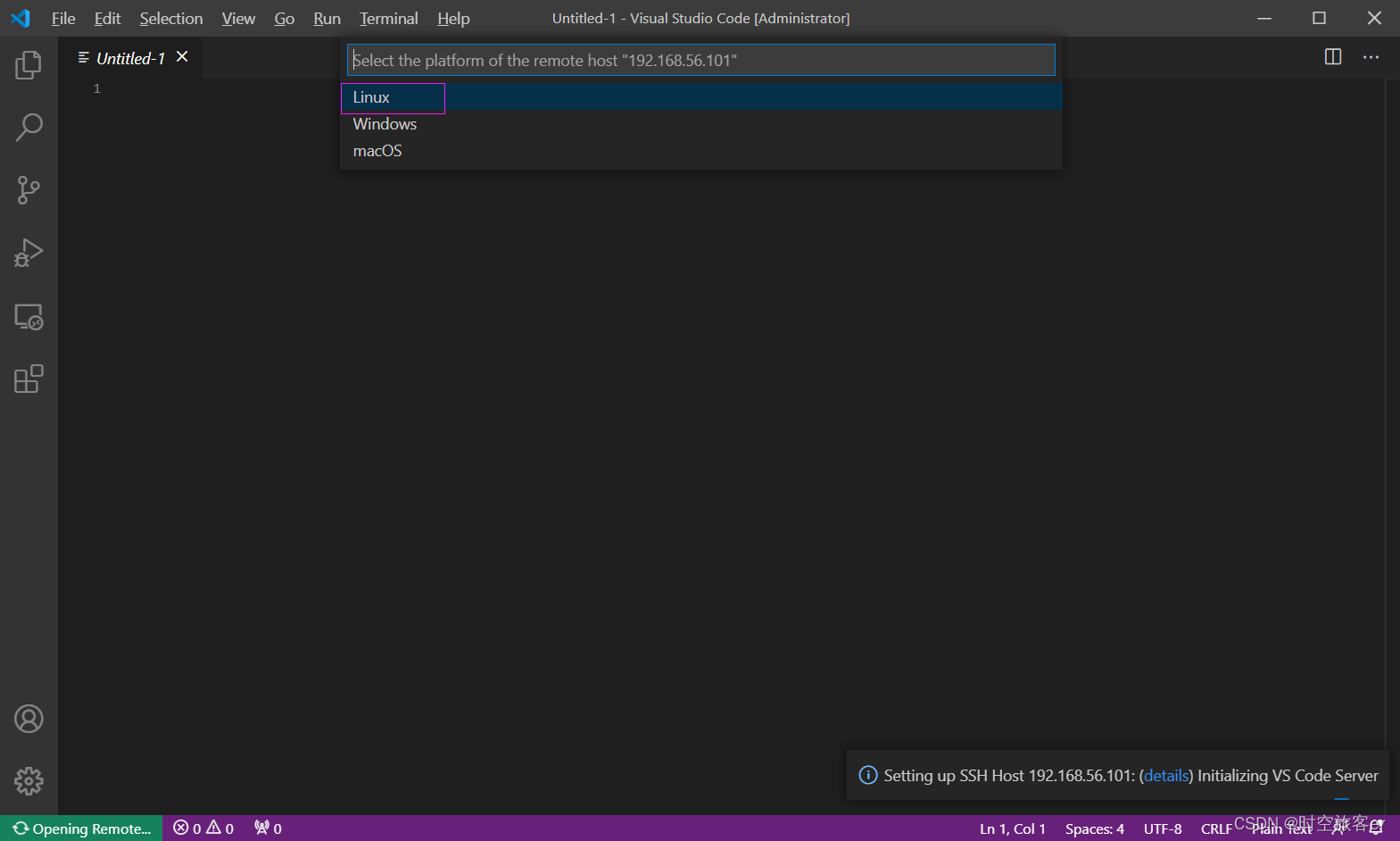Open the Selection menu
The image size is (1400, 841).
(x=170, y=19)
